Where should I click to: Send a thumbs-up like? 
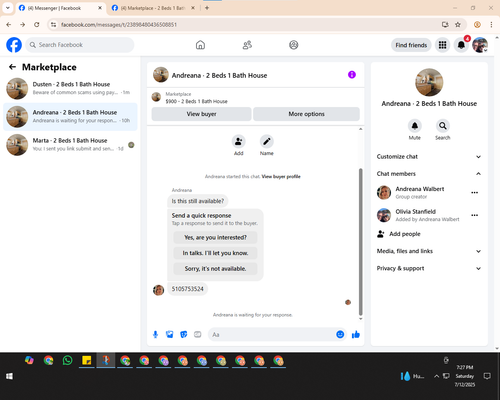pyautogui.click(x=356, y=334)
